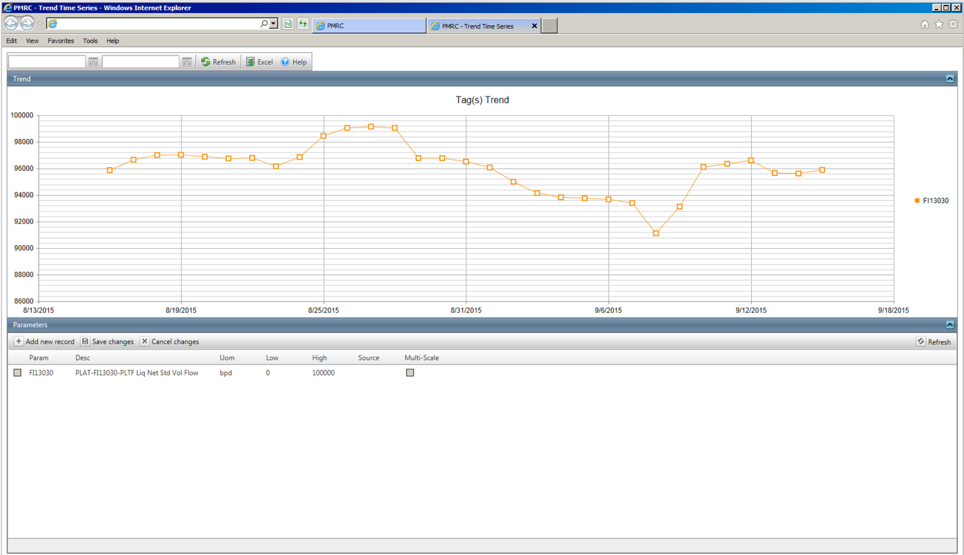Open the address bar dropdown arrow
This screenshot has width=964, height=555.
point(273,24)
